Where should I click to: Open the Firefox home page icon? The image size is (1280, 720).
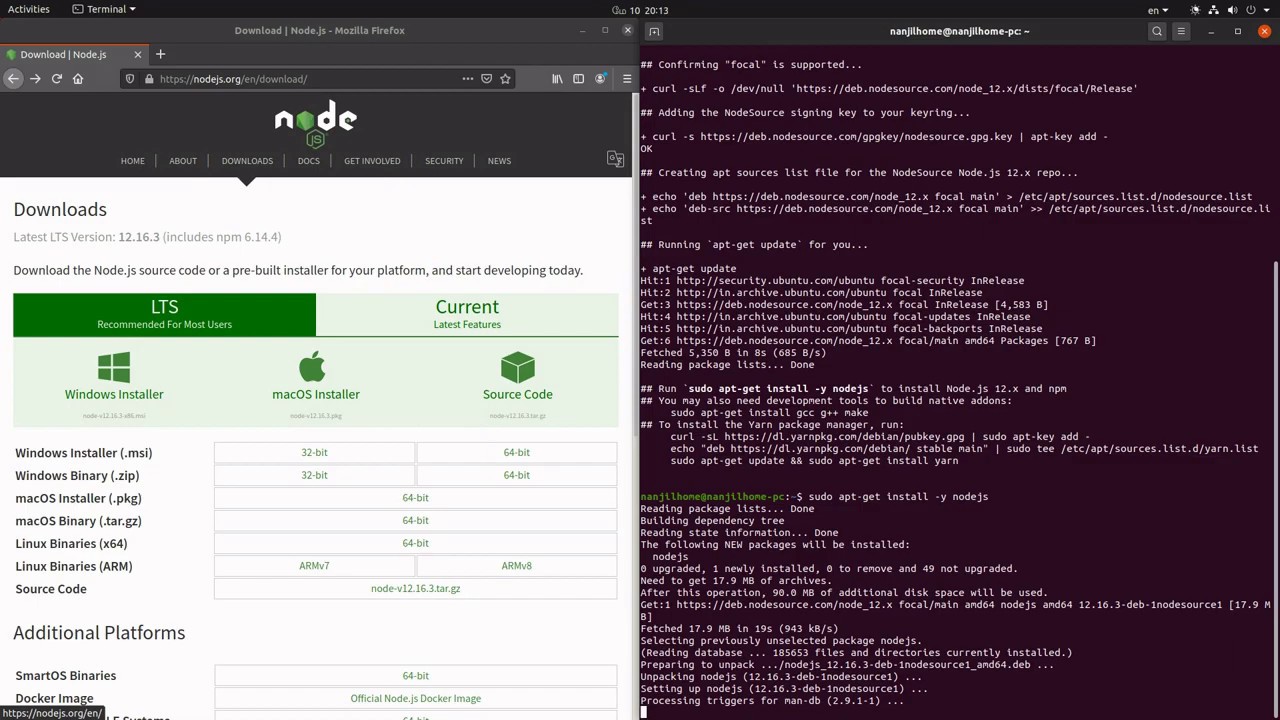click(x=78, y=79)
